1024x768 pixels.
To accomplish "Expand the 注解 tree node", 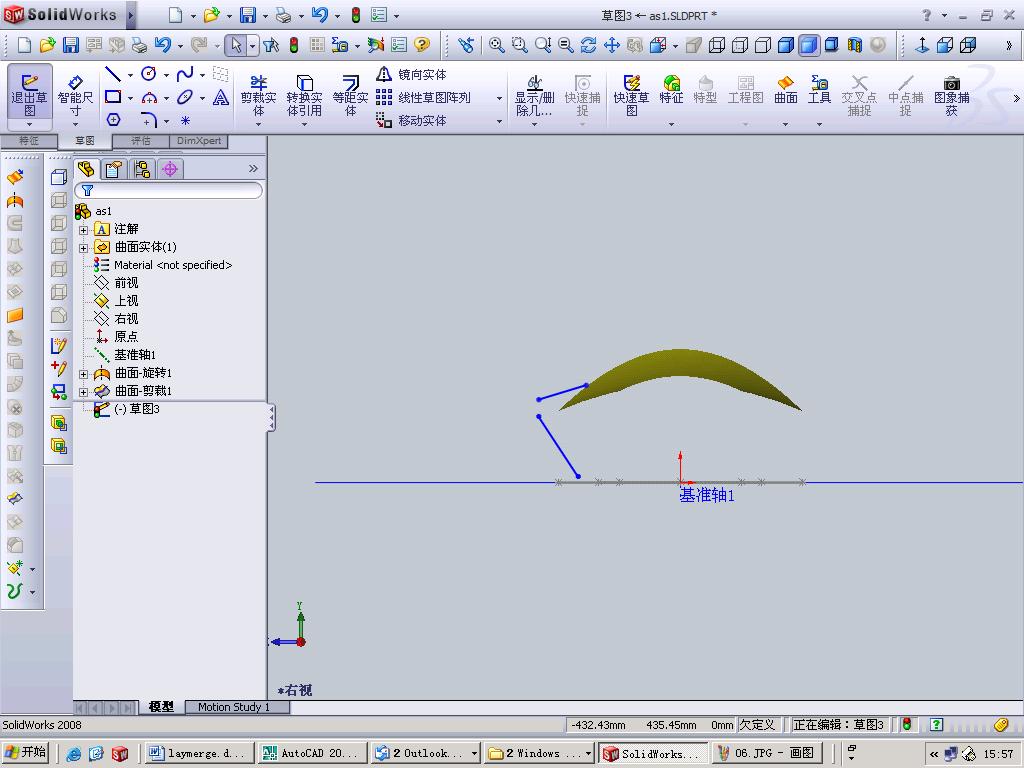I will 84,230.
